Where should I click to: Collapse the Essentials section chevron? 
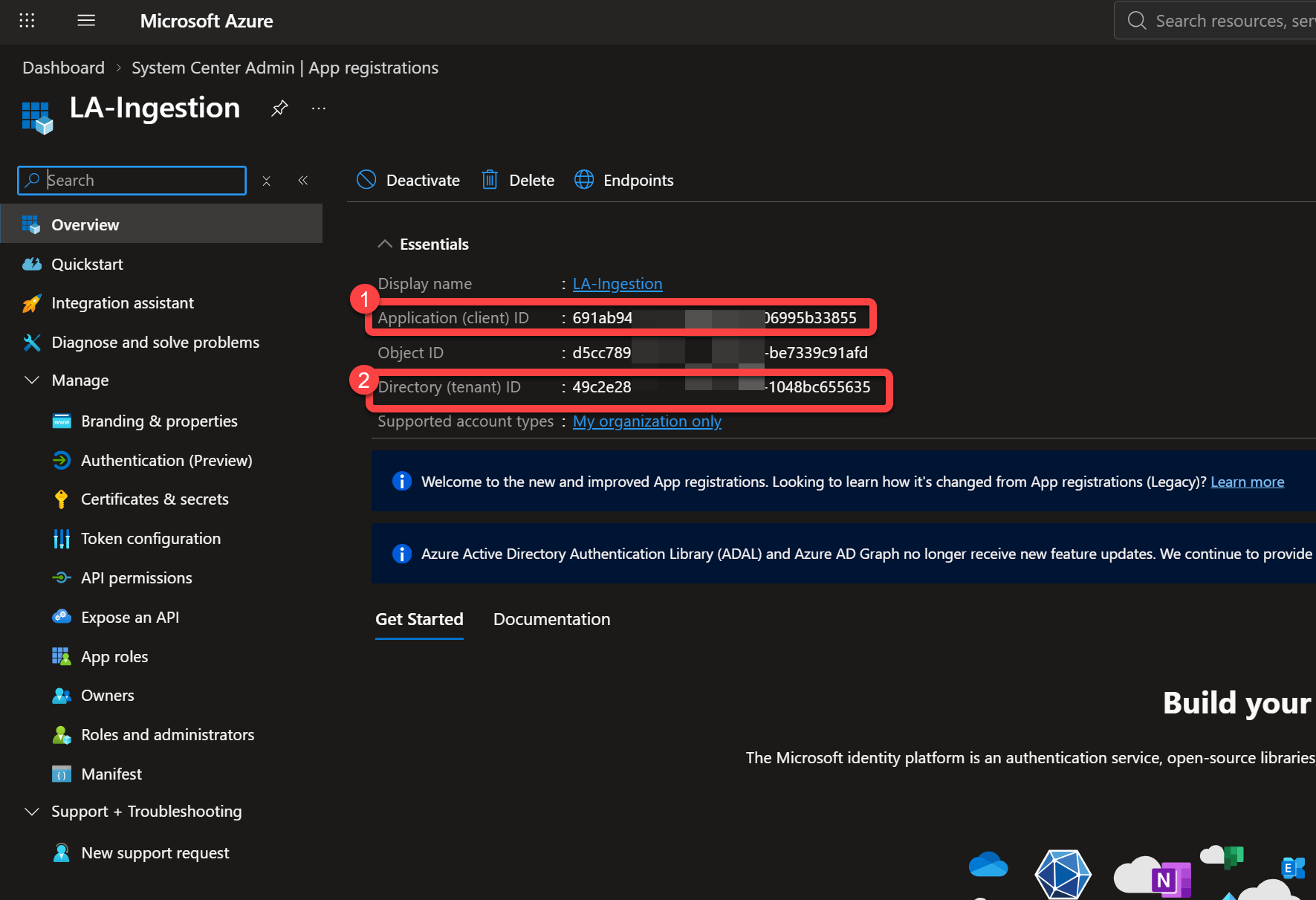point(385,244)
